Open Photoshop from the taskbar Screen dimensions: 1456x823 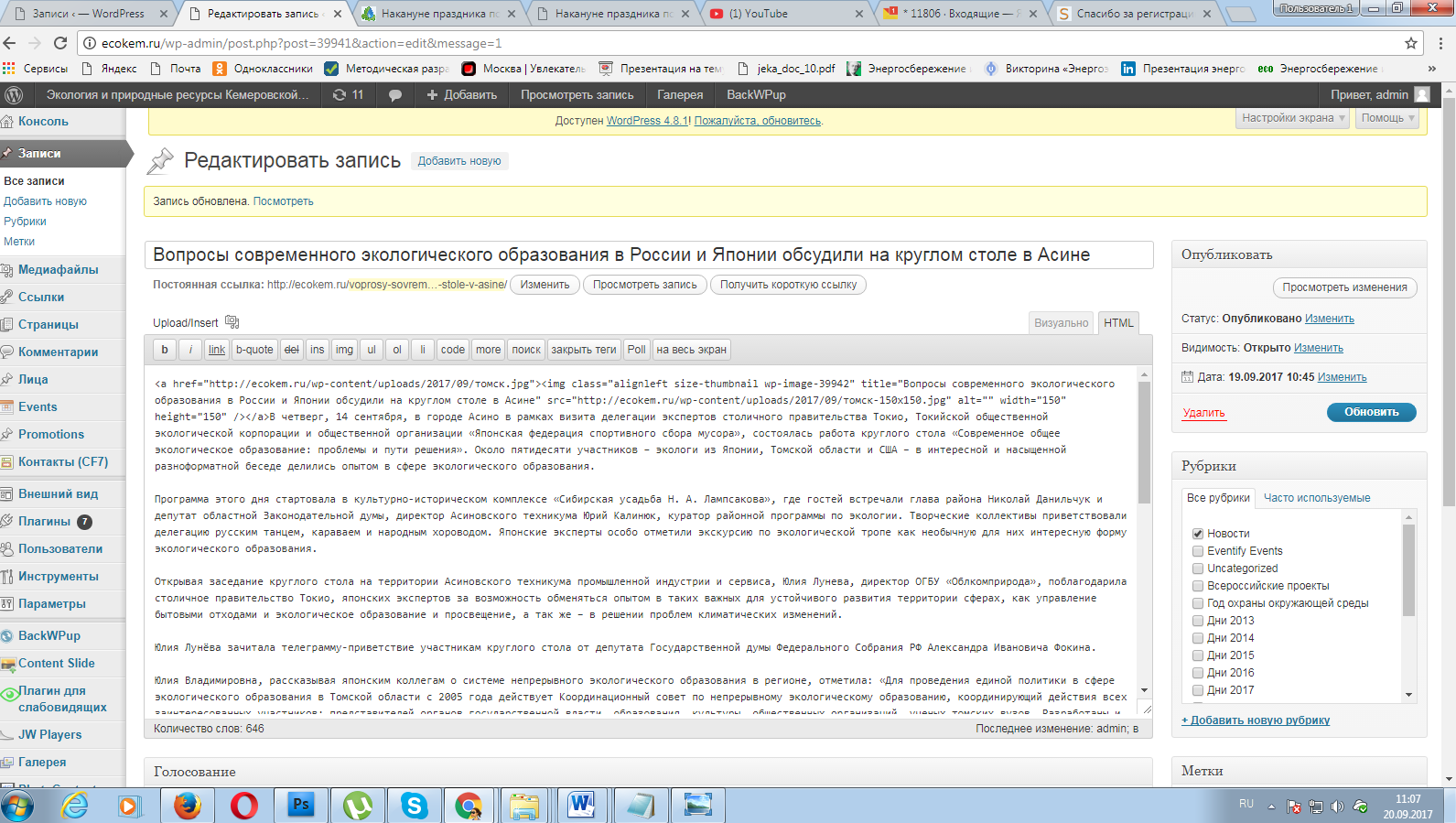click(x=300, y=806)
